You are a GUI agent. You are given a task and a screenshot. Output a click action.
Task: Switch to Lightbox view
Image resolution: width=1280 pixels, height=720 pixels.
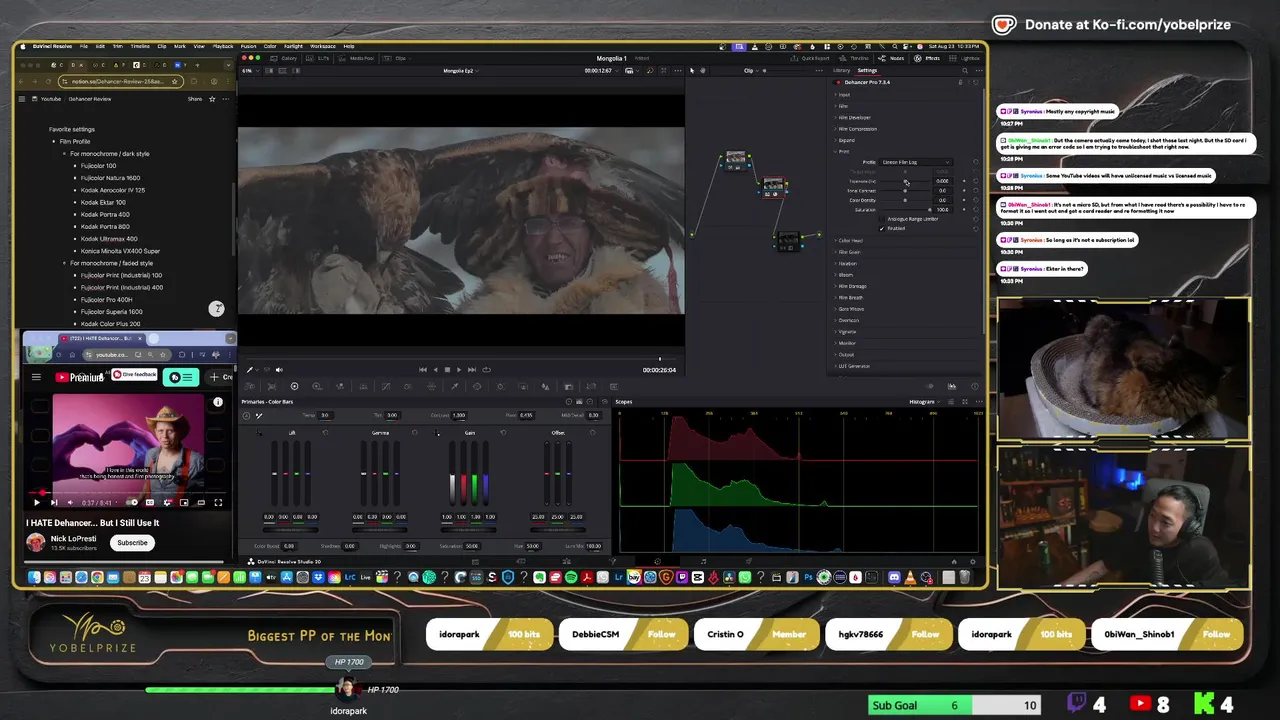[964, 58]
